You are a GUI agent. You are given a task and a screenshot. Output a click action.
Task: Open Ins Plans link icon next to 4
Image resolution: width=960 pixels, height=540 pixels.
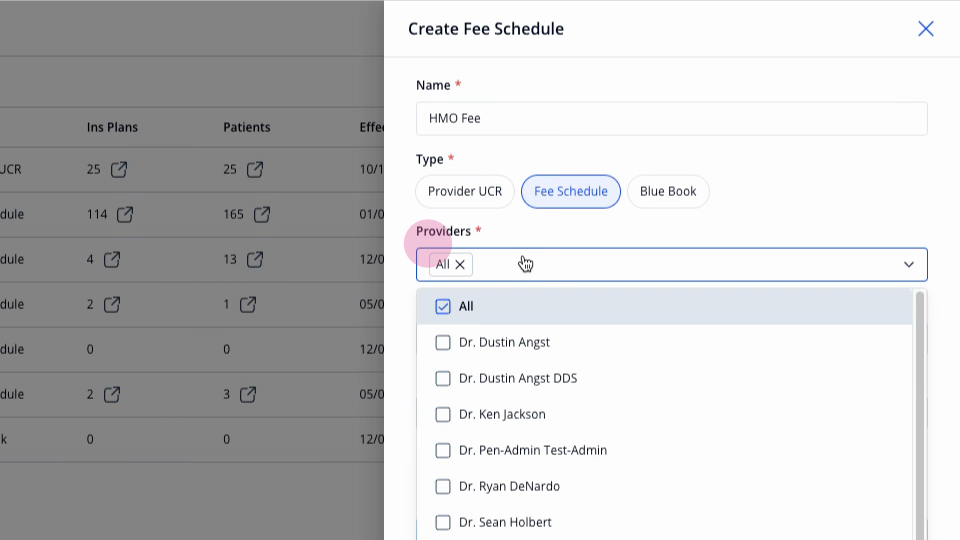pyautogui.click(x=111, y=259)
